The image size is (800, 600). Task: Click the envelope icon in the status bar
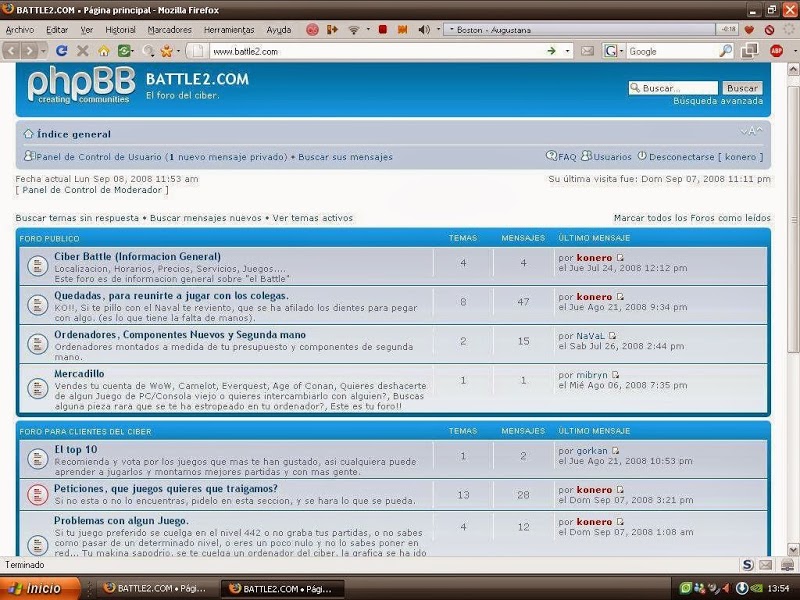(765, 564)
